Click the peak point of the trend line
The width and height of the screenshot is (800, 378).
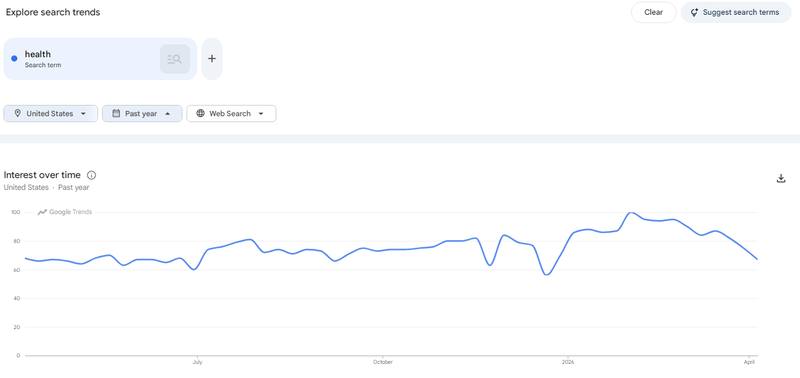632,212
